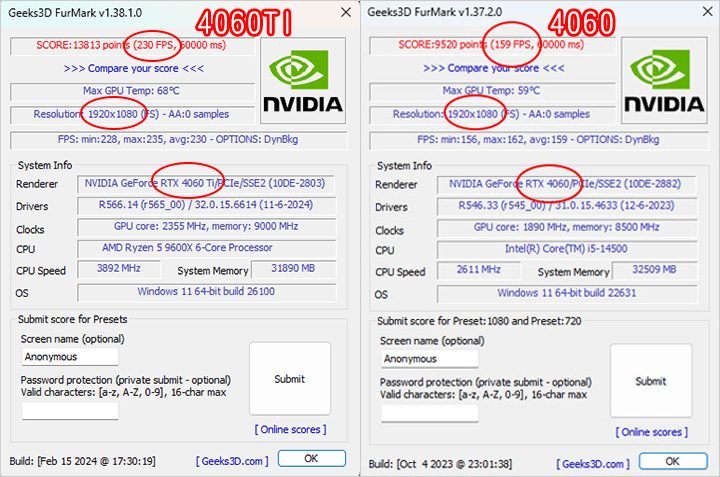Click Submit button in the v1.37.2.0 window
720x477 pixels.
(651, 381)
